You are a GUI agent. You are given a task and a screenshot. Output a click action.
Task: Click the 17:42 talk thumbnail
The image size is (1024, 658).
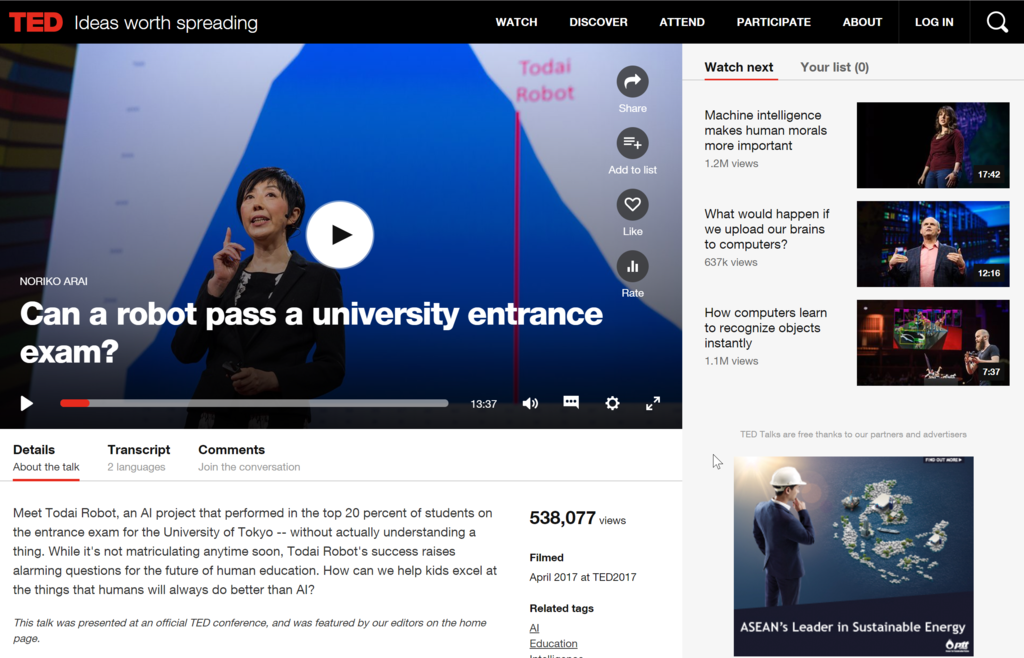click(x=933, y=145)
